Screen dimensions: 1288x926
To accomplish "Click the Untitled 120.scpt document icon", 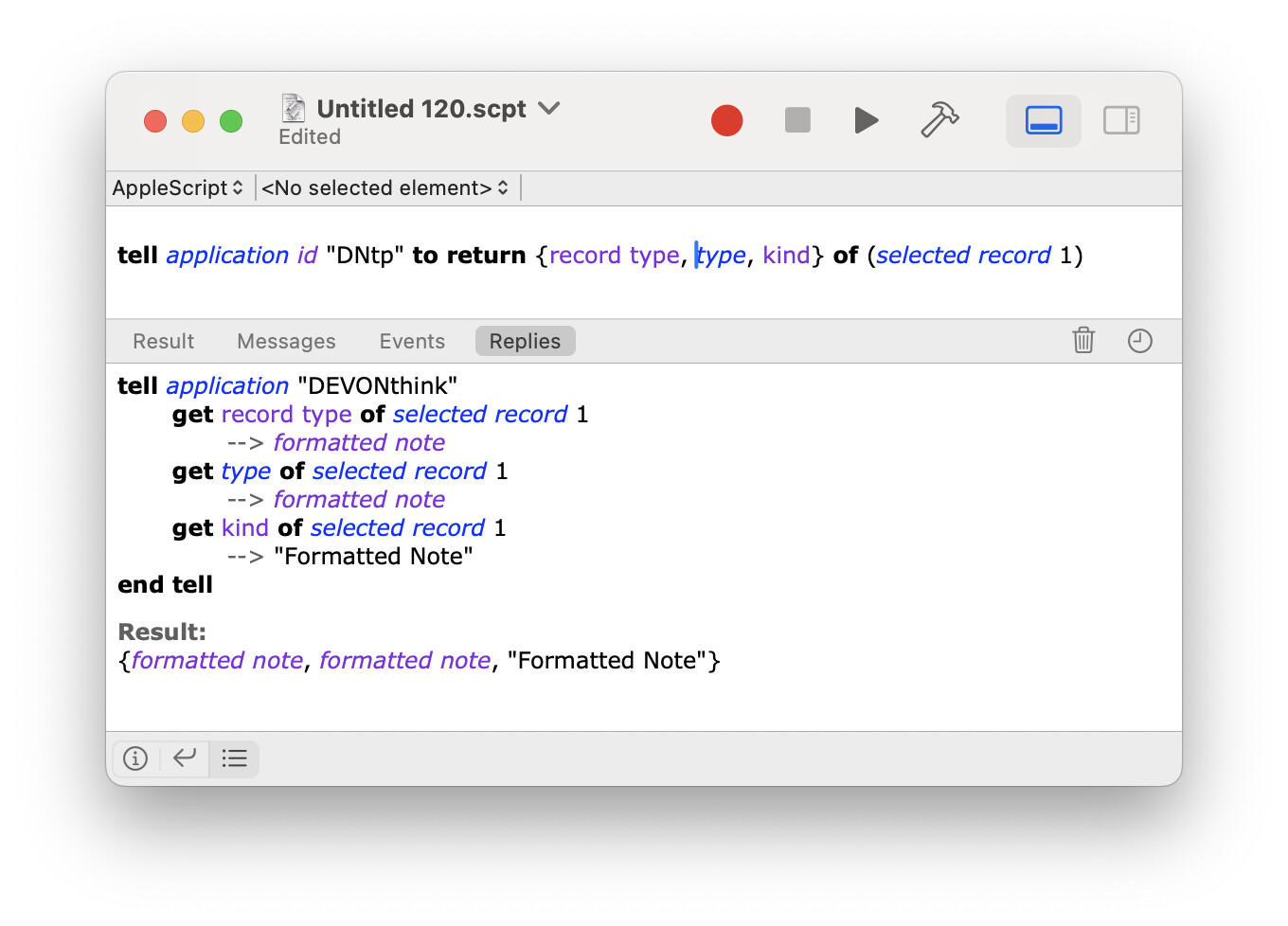I will pyautogui.click(x=294, y=108).
